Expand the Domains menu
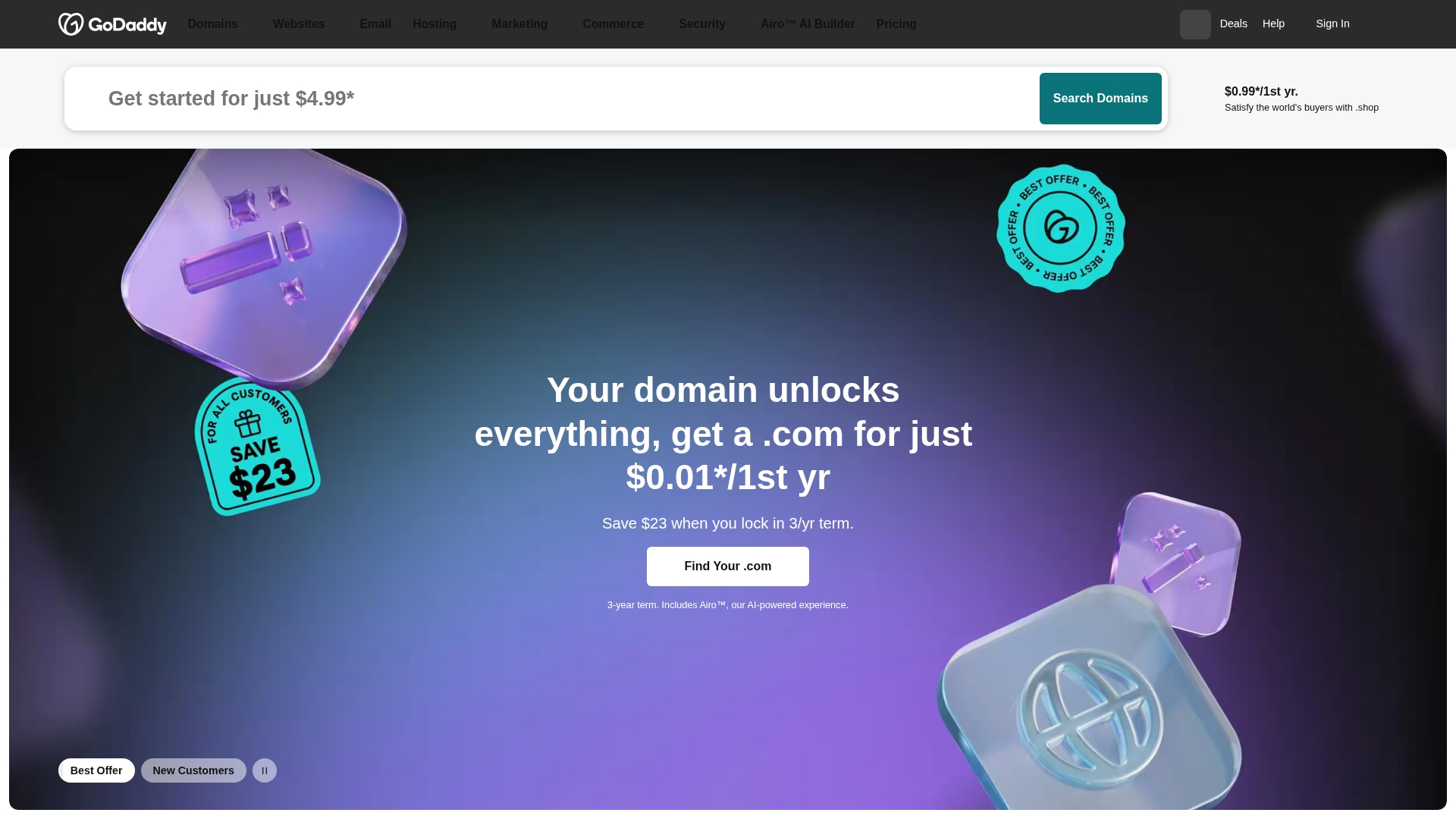The width and height of the screenshot is (1456, 819). click(213, 24)
